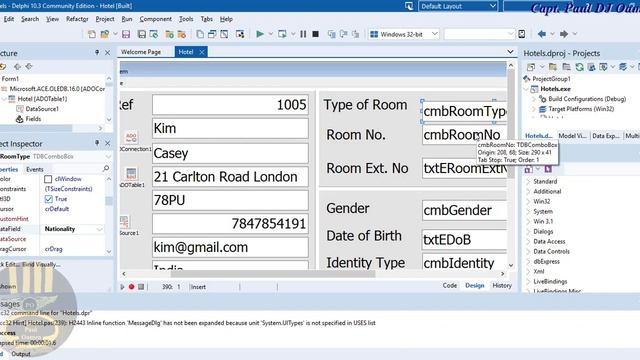Close the Hotel editor tab

click(x=202, y=52)
